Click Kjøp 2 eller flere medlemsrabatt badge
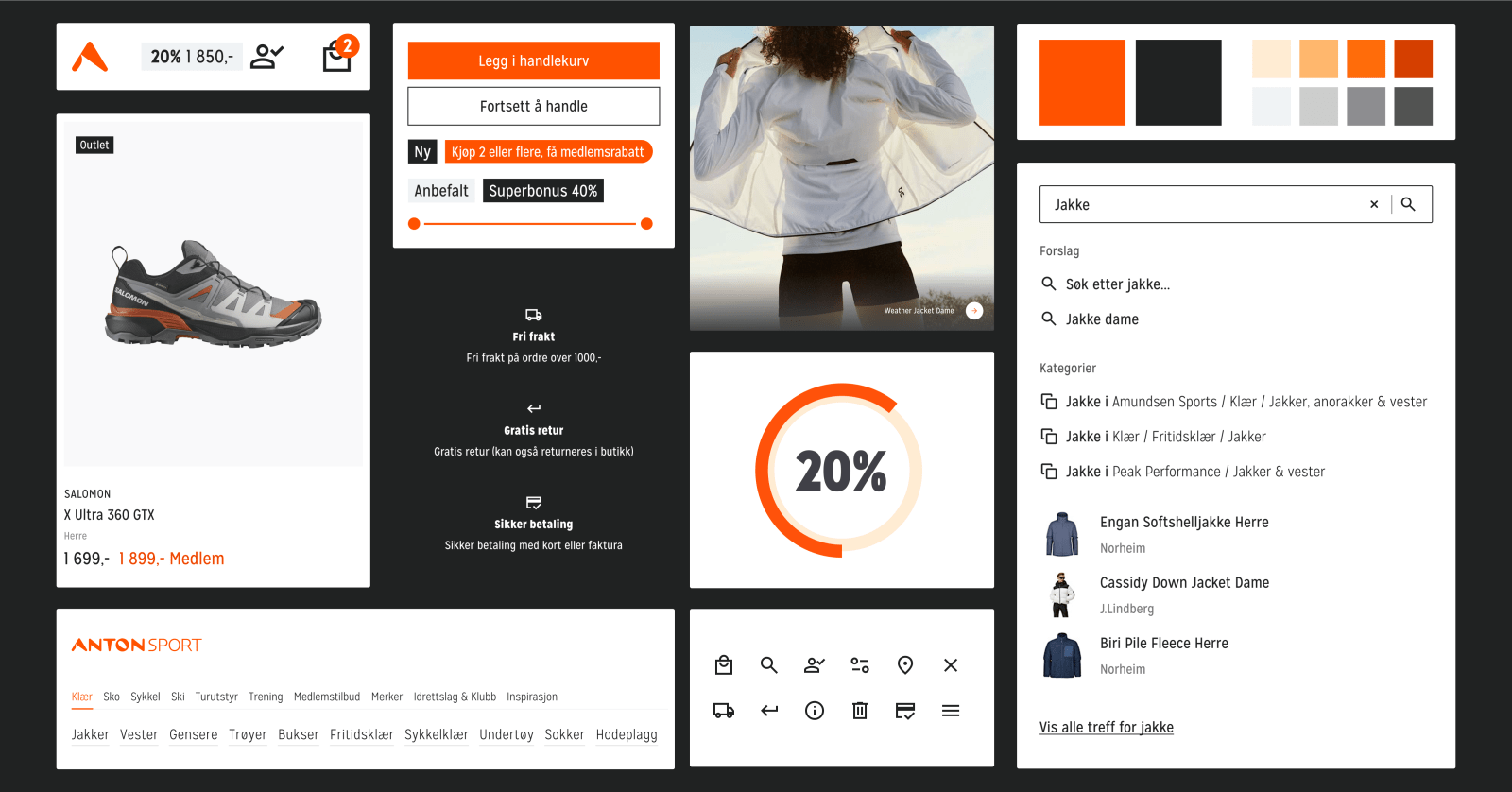1512x792 pixels. 548,151
